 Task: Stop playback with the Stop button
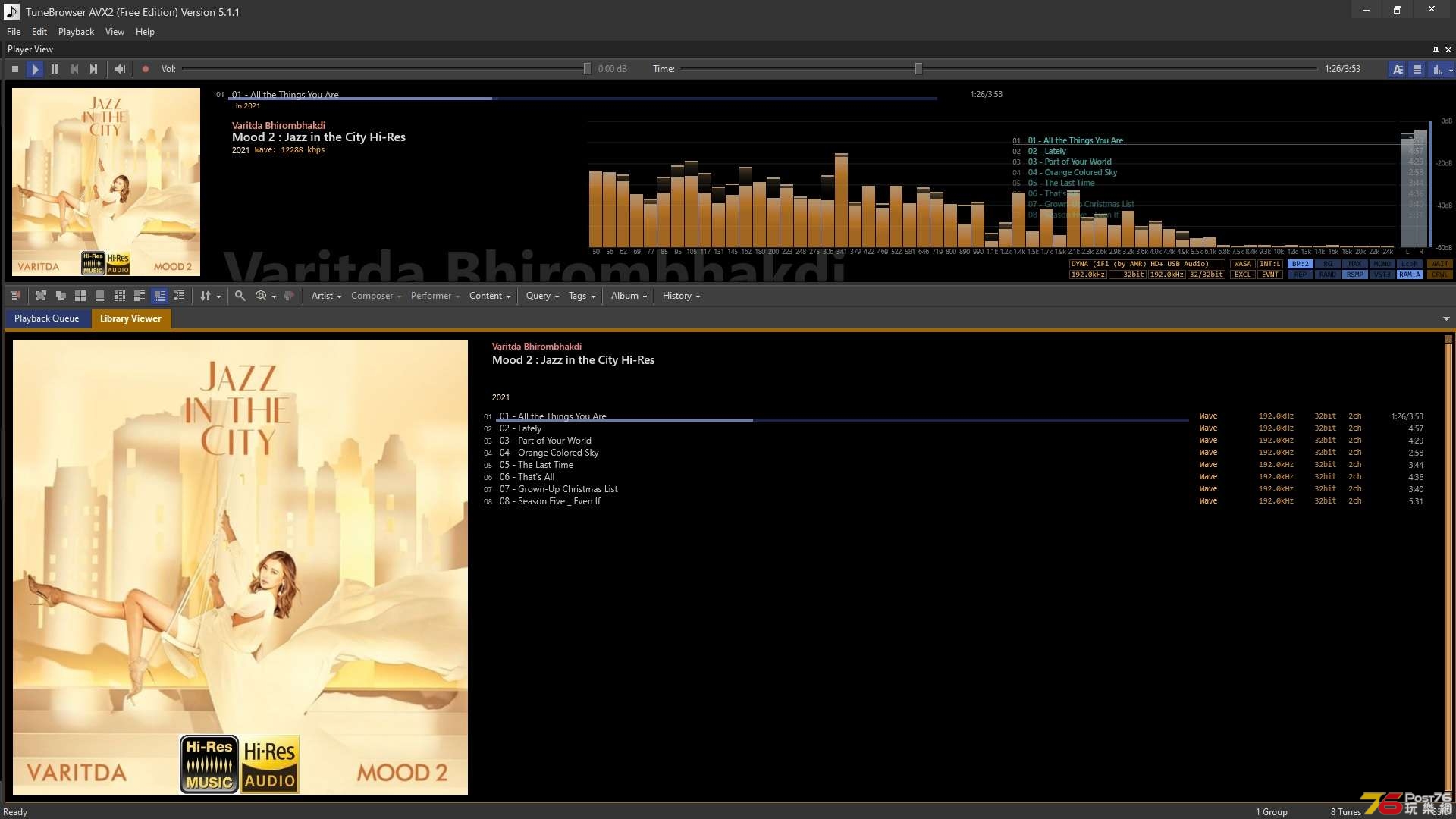pyautogui.click(x=15, y=69)
